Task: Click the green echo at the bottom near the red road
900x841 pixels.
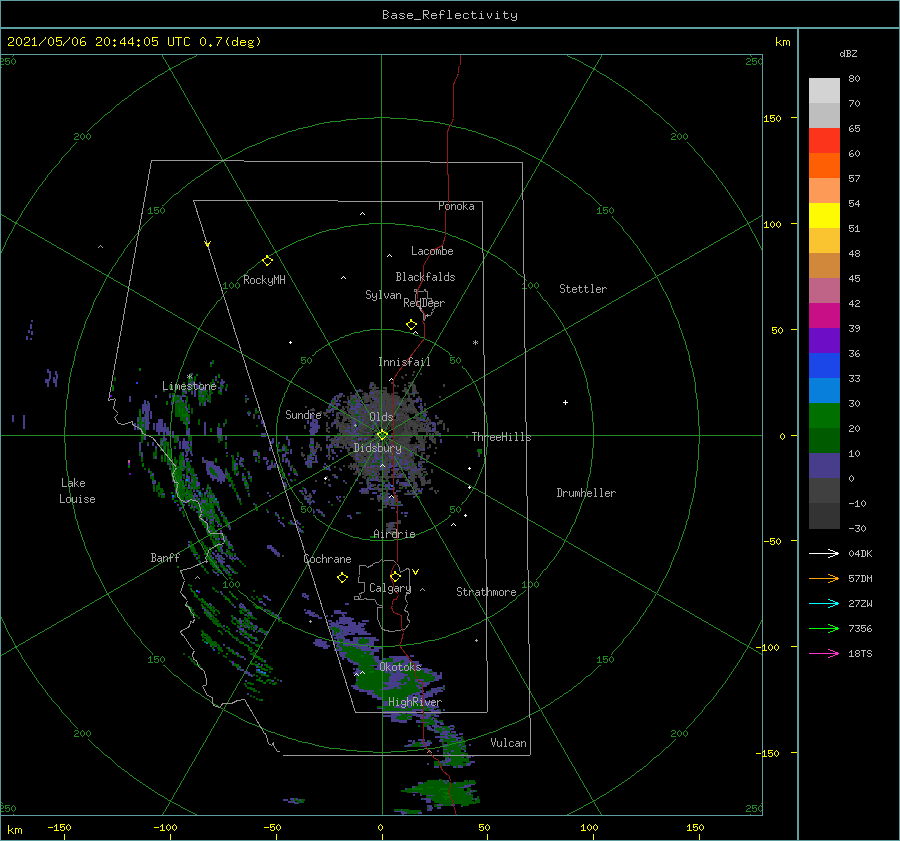Action: [445, 792]
